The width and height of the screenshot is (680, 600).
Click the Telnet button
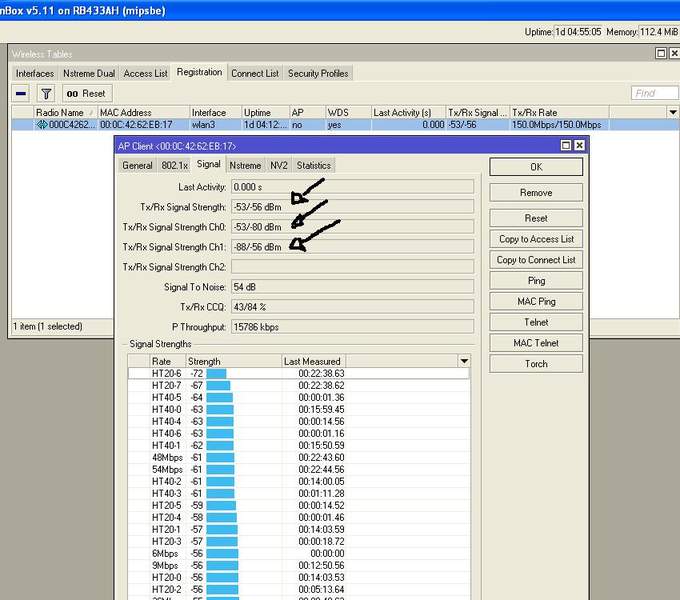coord(536,322)
